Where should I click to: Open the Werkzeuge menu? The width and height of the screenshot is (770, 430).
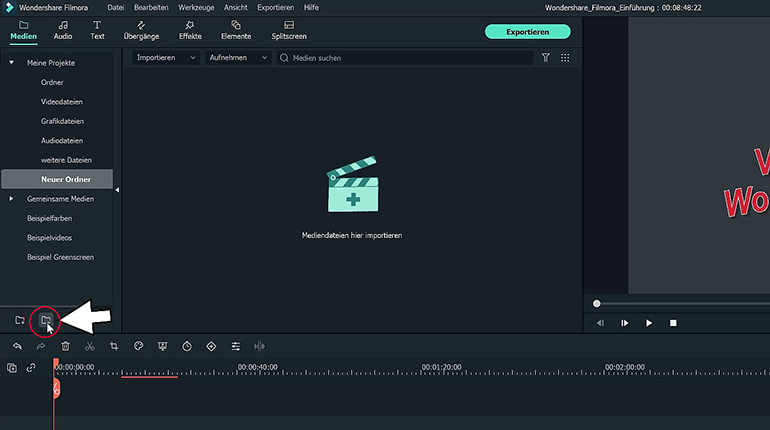coord(196,7)
